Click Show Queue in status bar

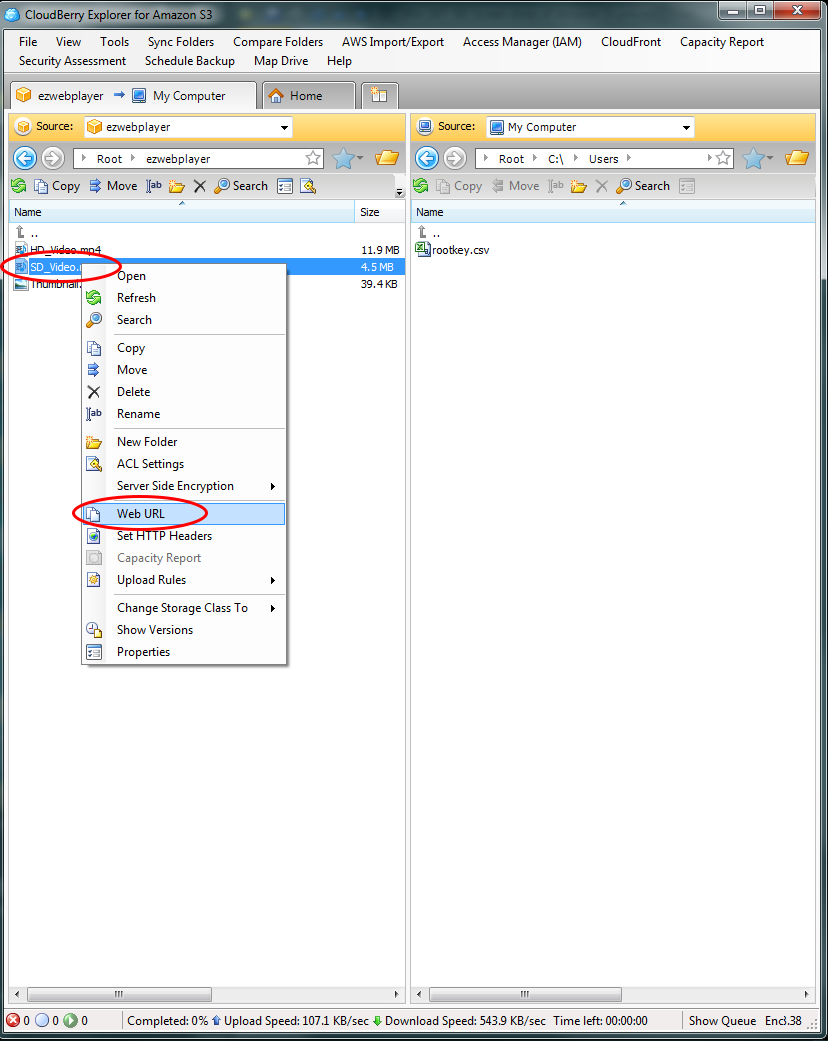[722, 1020]
